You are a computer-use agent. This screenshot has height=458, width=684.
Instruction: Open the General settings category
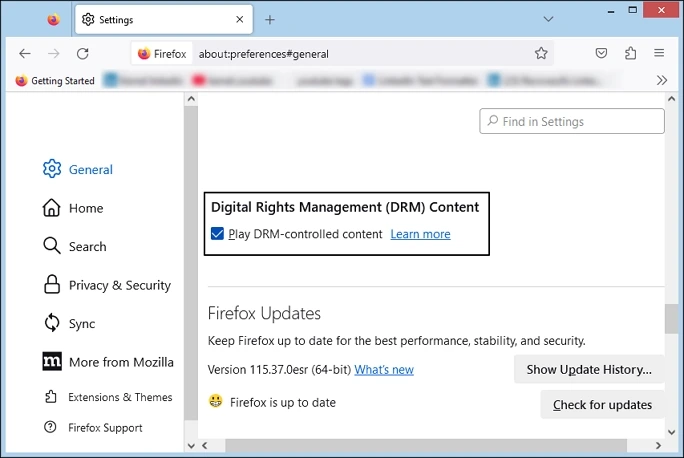pos(78,169)
